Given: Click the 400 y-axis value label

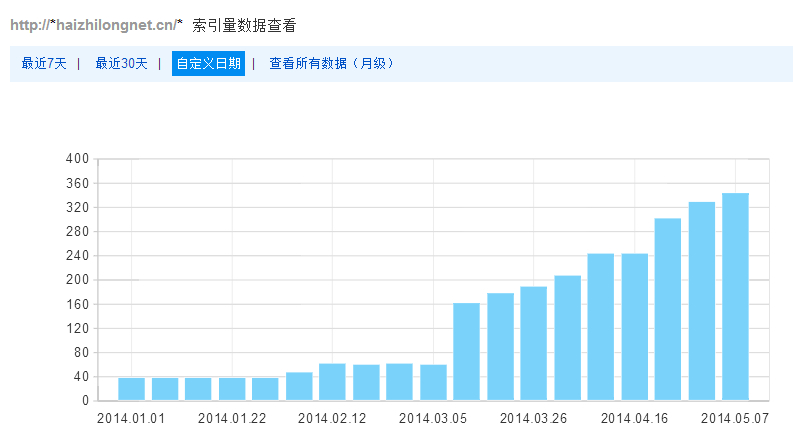Looking at the screenshot, I should coord(78,159).
